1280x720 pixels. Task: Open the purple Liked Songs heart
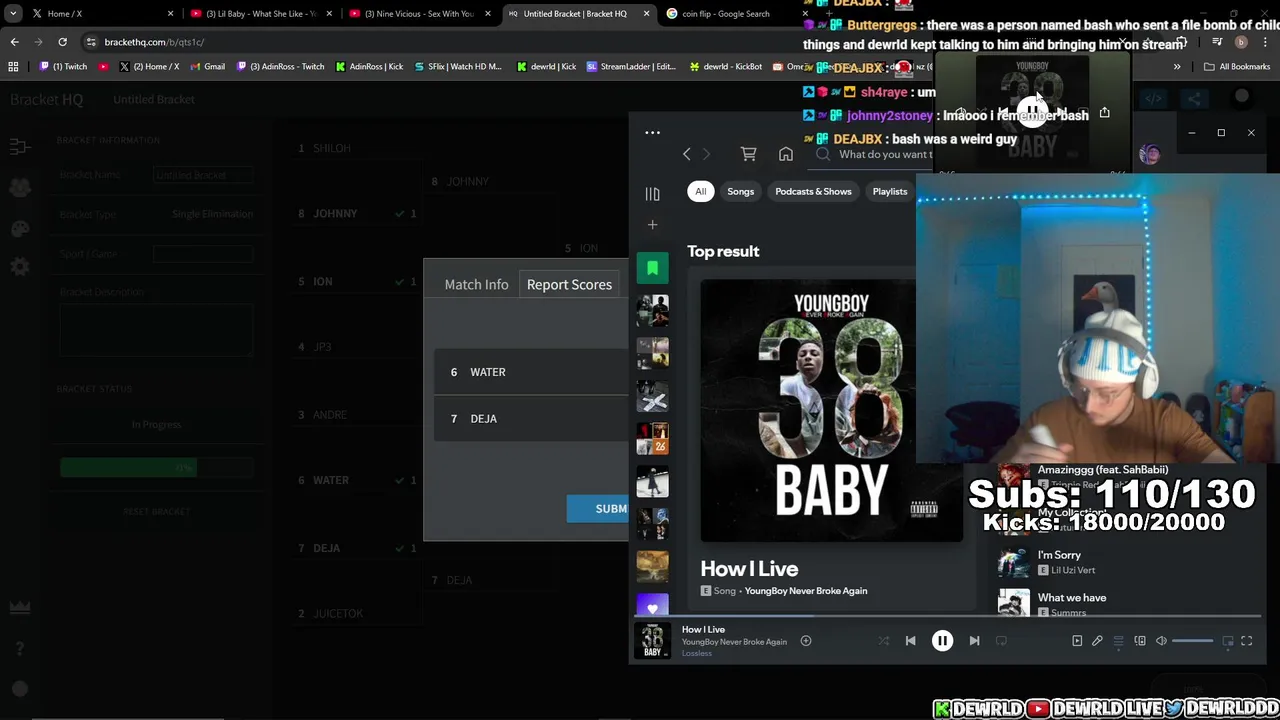point(652,607)
